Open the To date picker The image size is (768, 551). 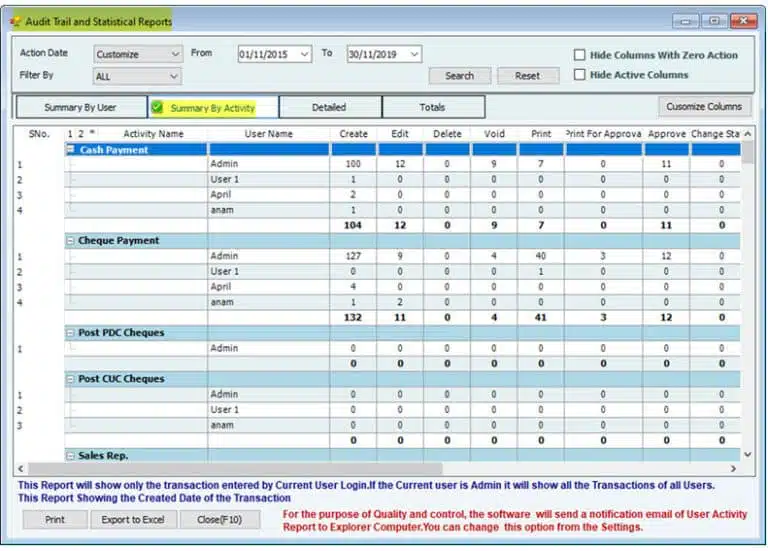[414, 54]
